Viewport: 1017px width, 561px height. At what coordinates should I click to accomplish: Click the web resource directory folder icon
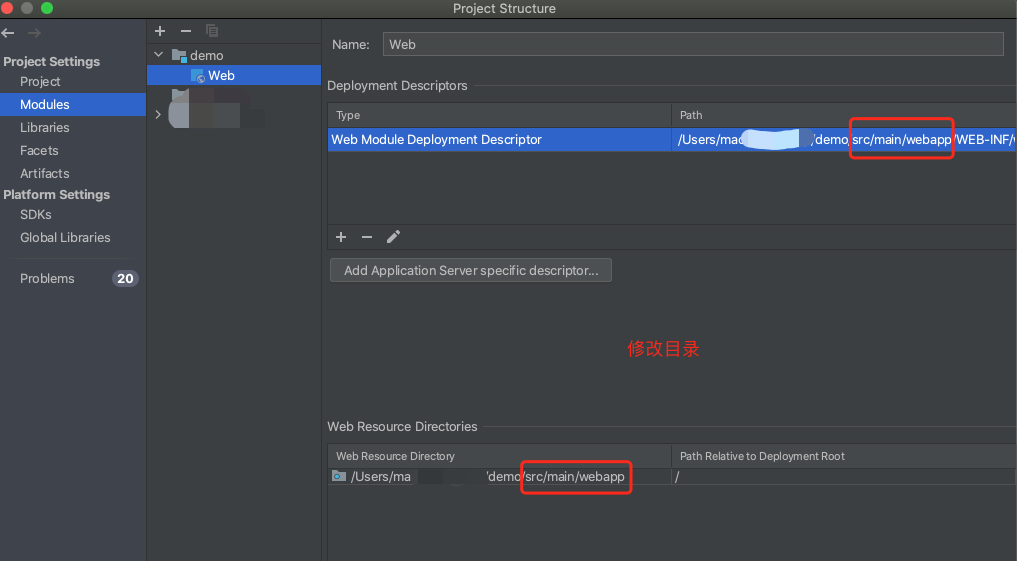(x=339, y=476)
